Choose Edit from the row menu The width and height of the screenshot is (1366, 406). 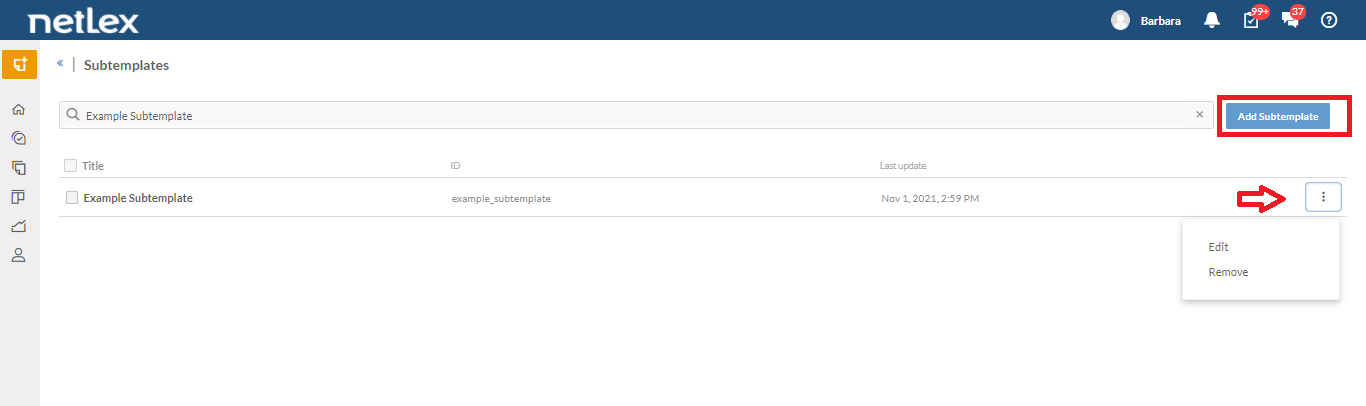1218,247
